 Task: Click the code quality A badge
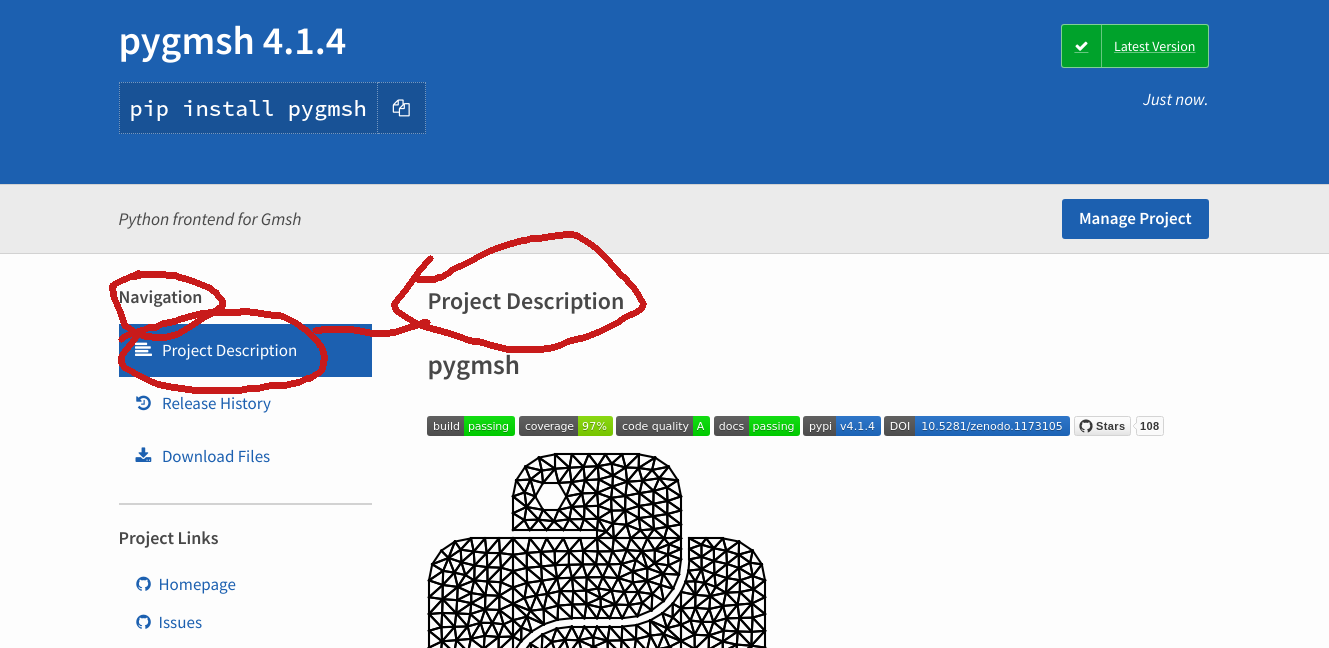[x=663, y=426]
